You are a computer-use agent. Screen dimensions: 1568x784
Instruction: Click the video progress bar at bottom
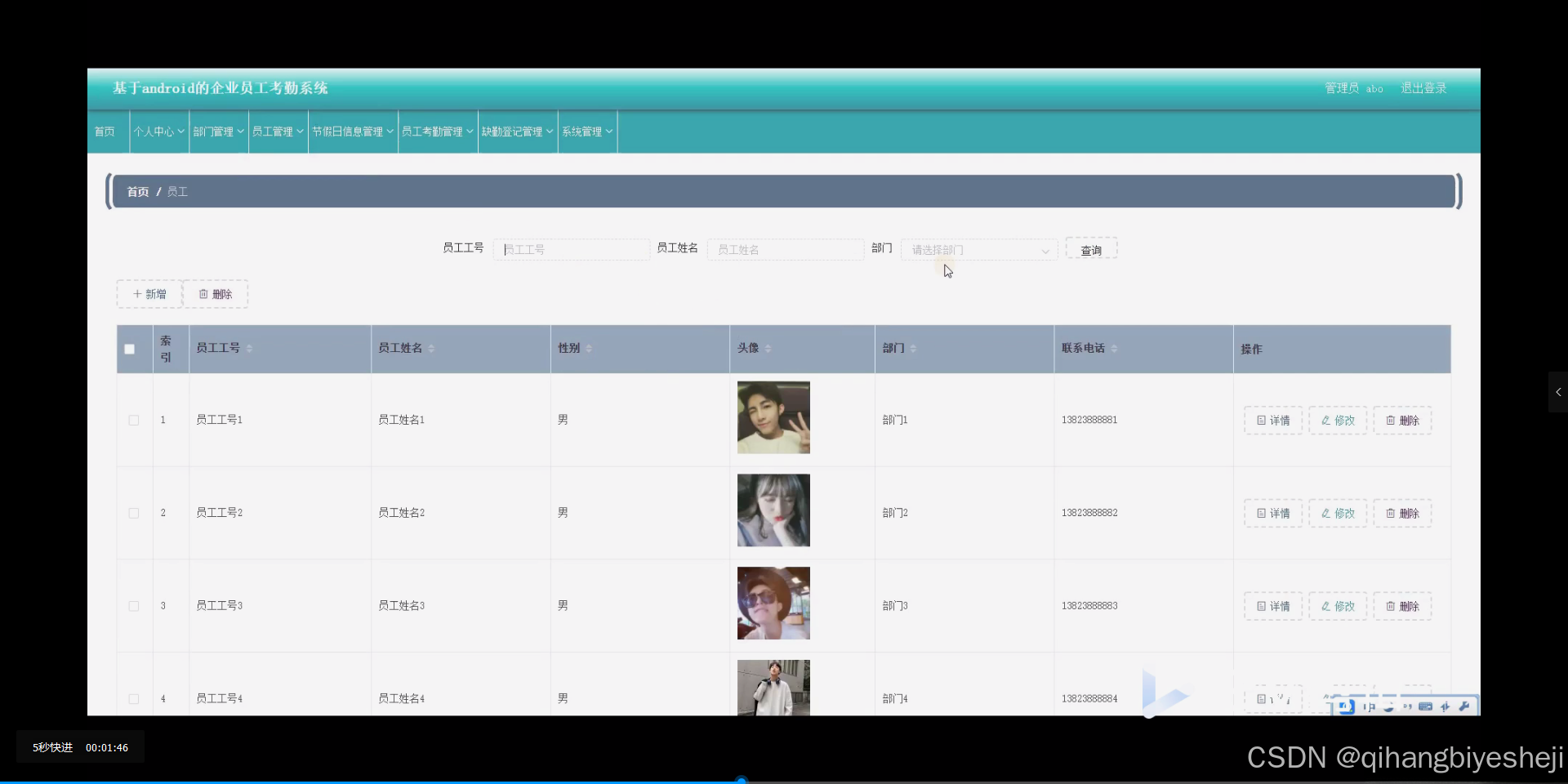(742, 778)
